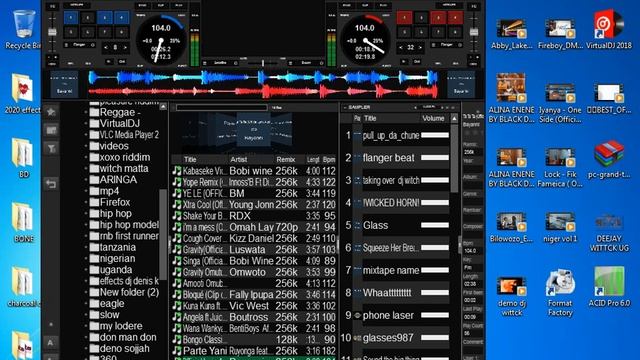Click the right deck pitch slider
Screen dimensions: 640x360
473,32
